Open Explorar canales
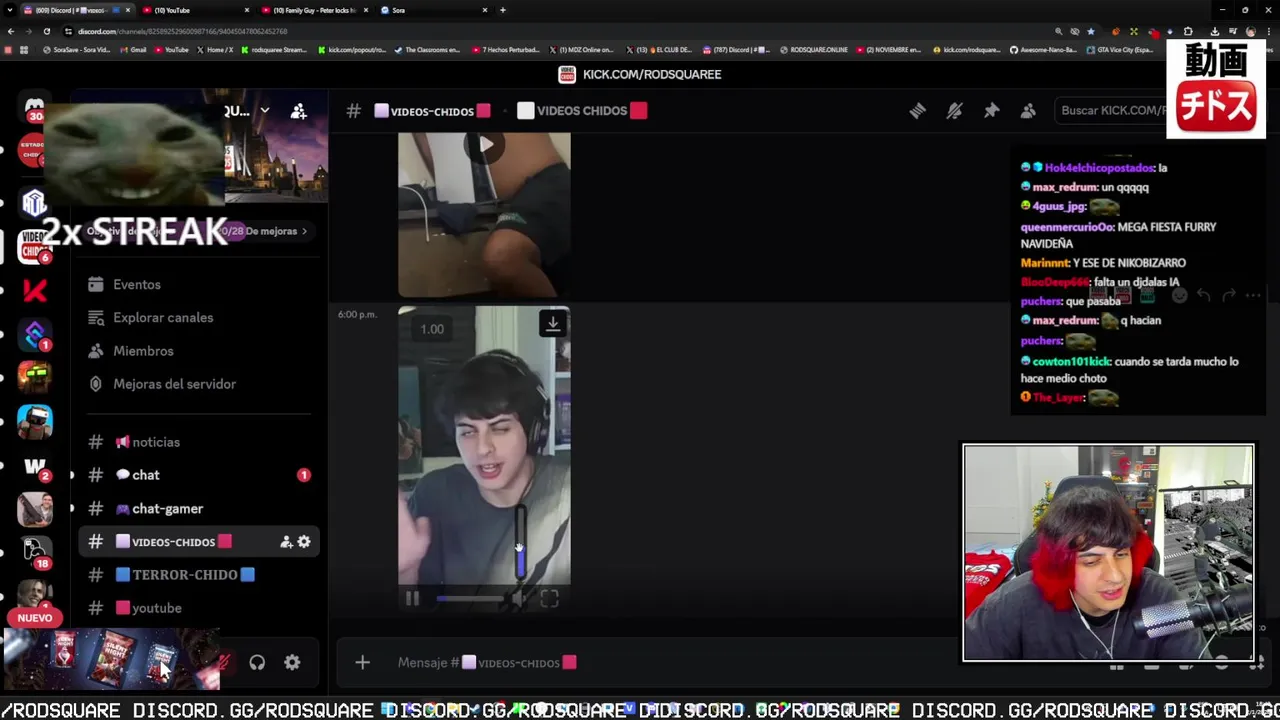 point(198,317)
